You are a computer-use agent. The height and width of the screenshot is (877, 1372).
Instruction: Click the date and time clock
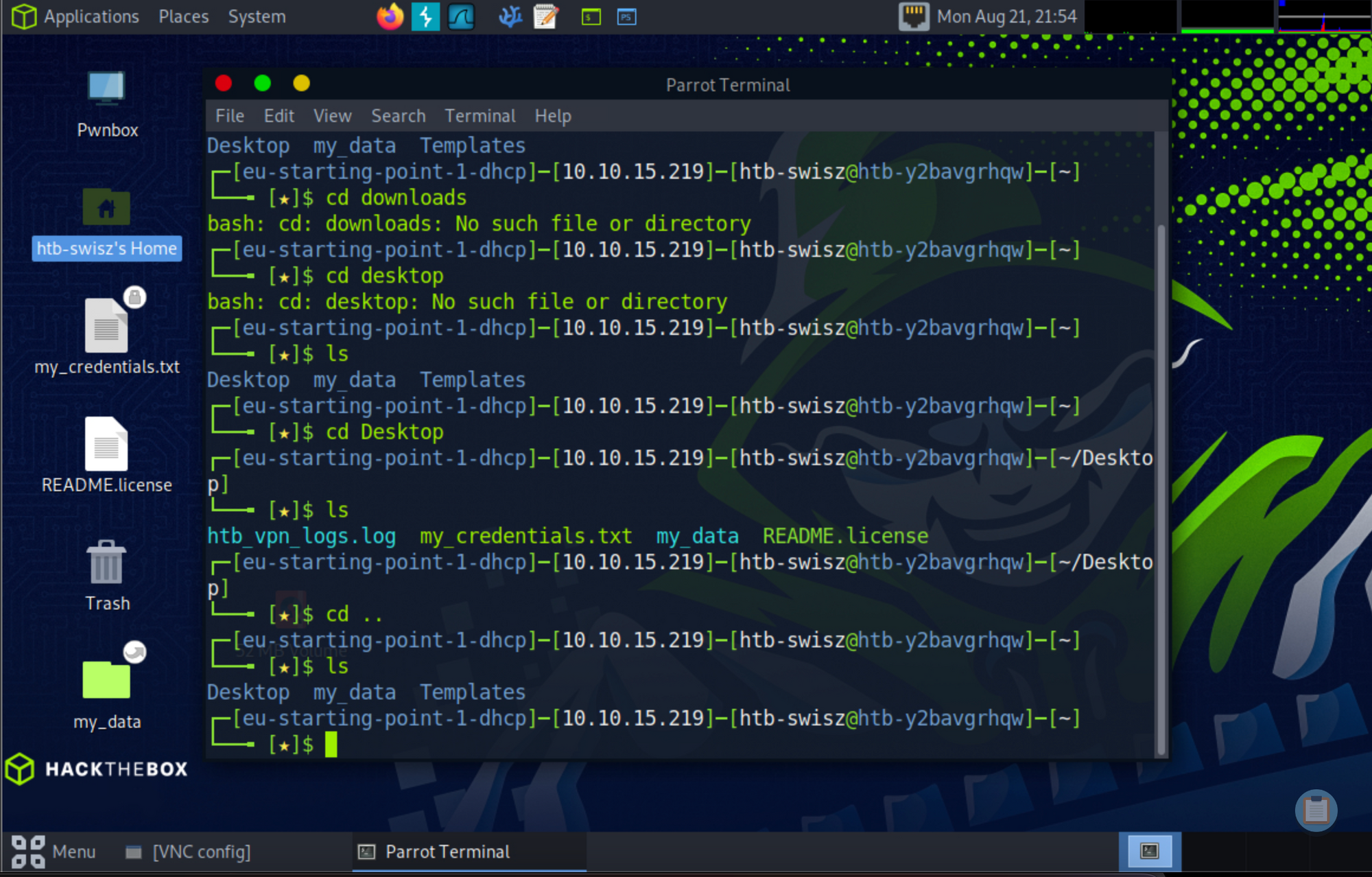pos(1006,16)
